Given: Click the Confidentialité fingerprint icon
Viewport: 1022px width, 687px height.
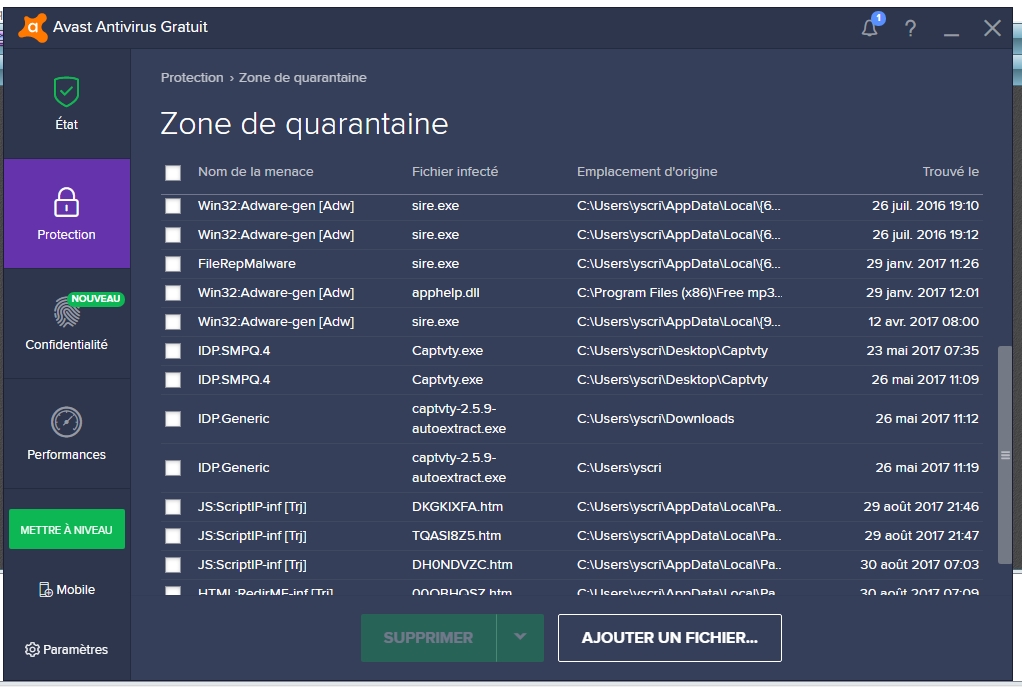Looking at the screenshot, I should click(x=66, y=312).
